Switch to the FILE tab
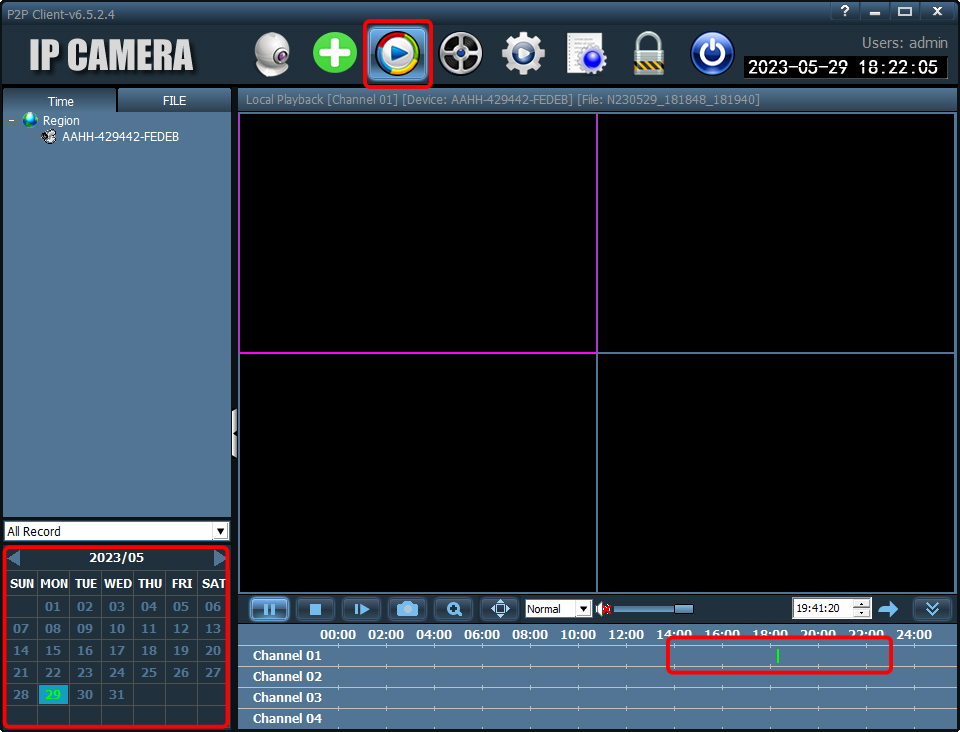Image resolution: width=960 pixels, height=732 pixels. click(x=174, y=100)
